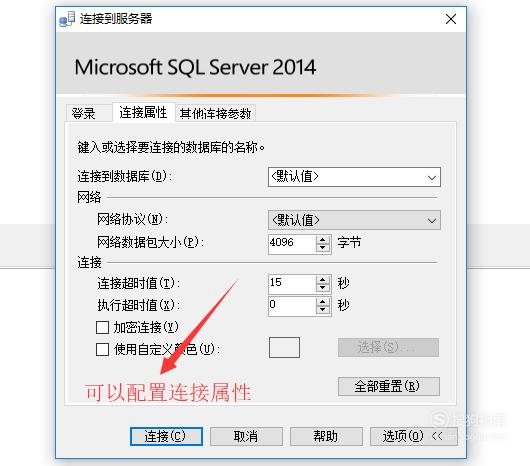Click the 选择(S) color button
This screenshot has height=466, width=530.
click(x=388, y=347)
